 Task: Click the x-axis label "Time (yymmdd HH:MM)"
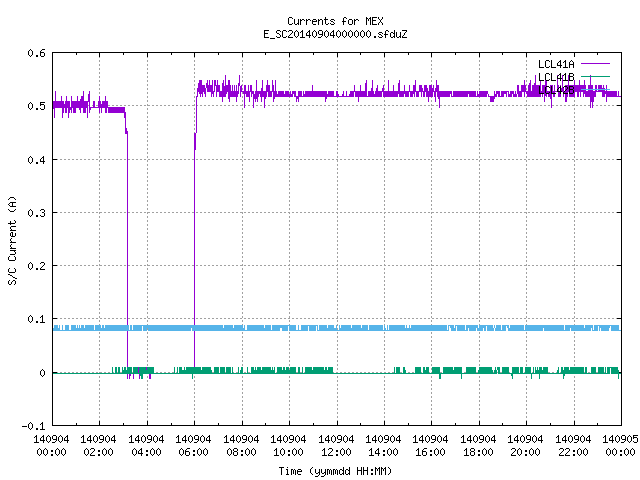335,471
